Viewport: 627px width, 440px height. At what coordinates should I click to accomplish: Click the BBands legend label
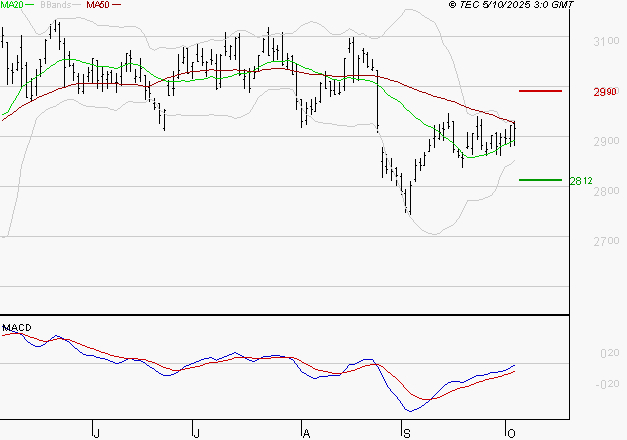click(x=56, y=5)
